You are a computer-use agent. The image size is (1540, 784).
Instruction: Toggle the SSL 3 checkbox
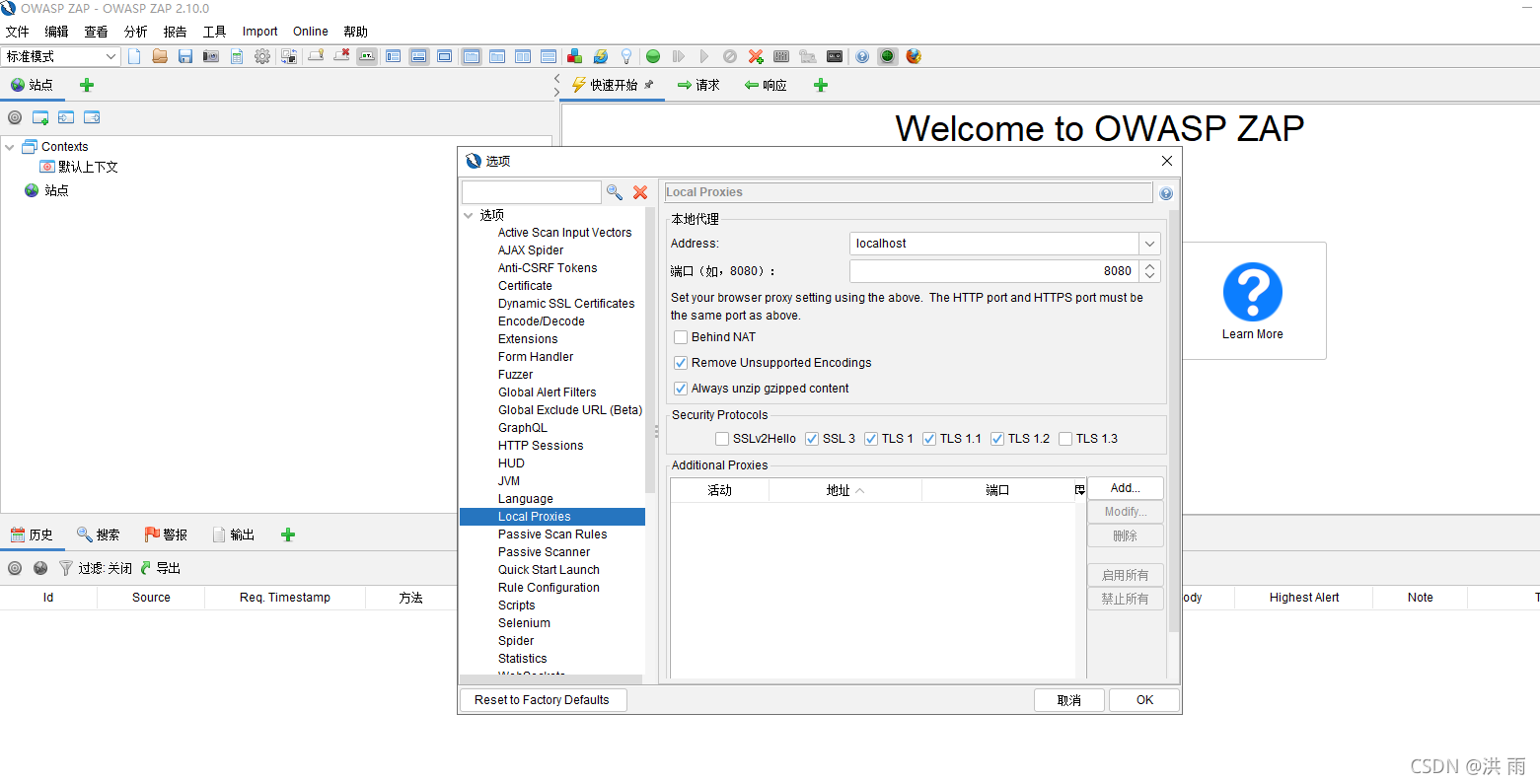(x=812, y=439)
